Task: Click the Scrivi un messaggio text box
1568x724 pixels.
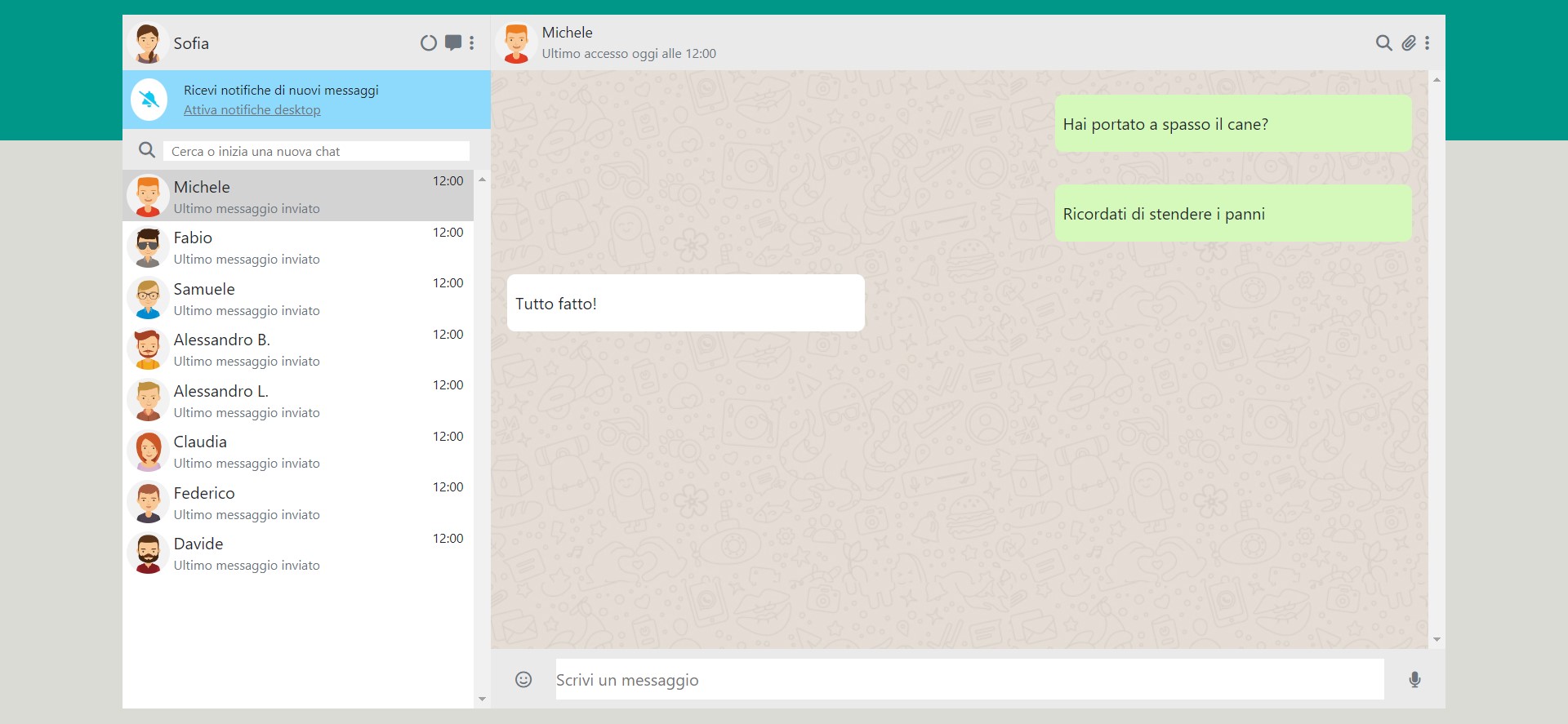Action: [x=969, y=679]
